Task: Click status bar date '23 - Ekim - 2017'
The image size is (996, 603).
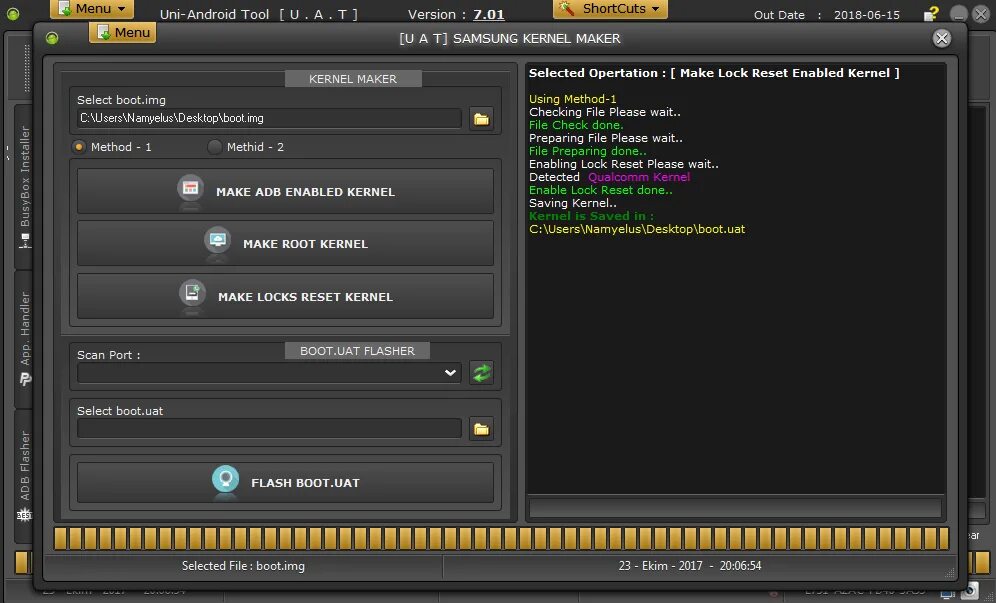Action: pos(661,566)
